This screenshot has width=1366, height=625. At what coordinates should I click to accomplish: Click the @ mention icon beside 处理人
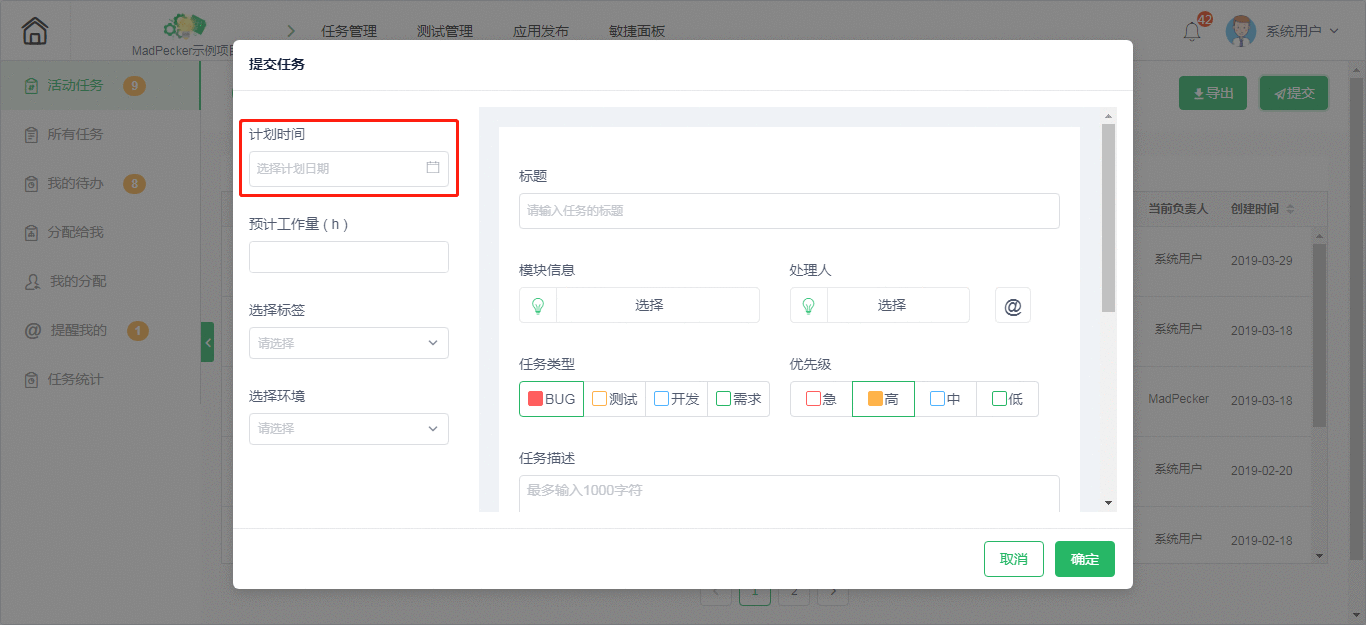point(1012,305)
